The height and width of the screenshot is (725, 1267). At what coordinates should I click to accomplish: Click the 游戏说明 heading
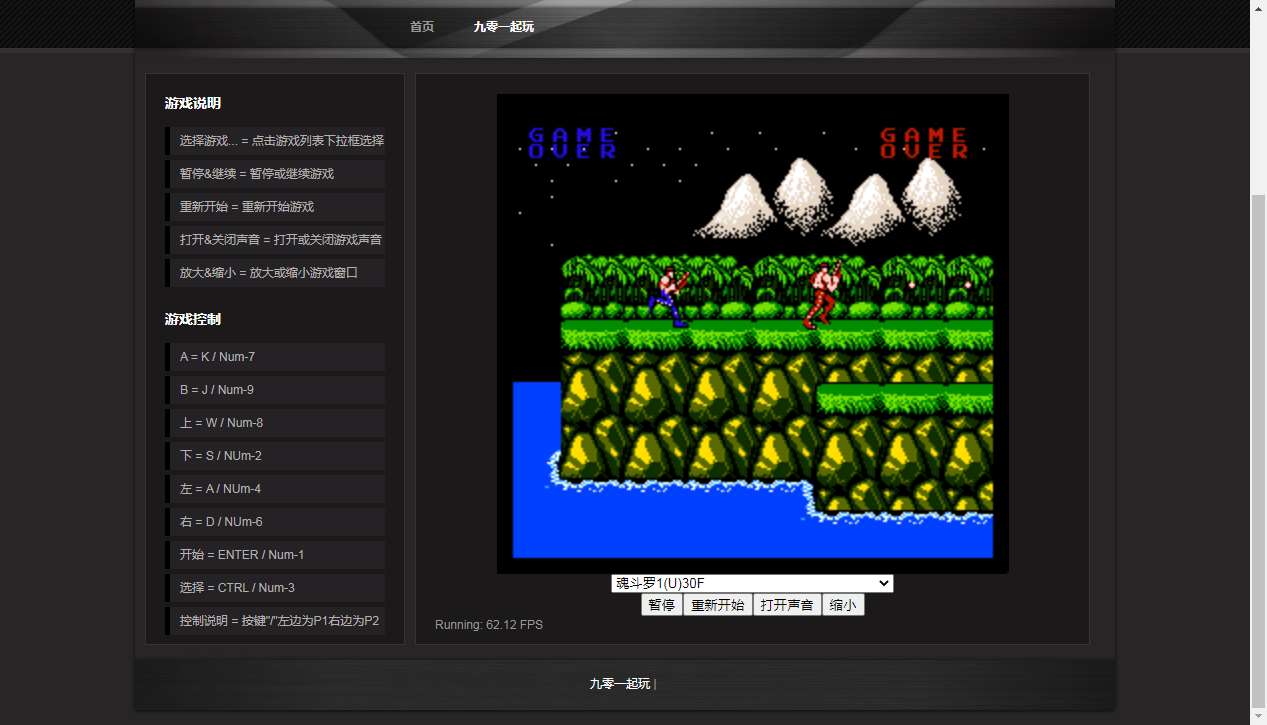click(193, 103)
